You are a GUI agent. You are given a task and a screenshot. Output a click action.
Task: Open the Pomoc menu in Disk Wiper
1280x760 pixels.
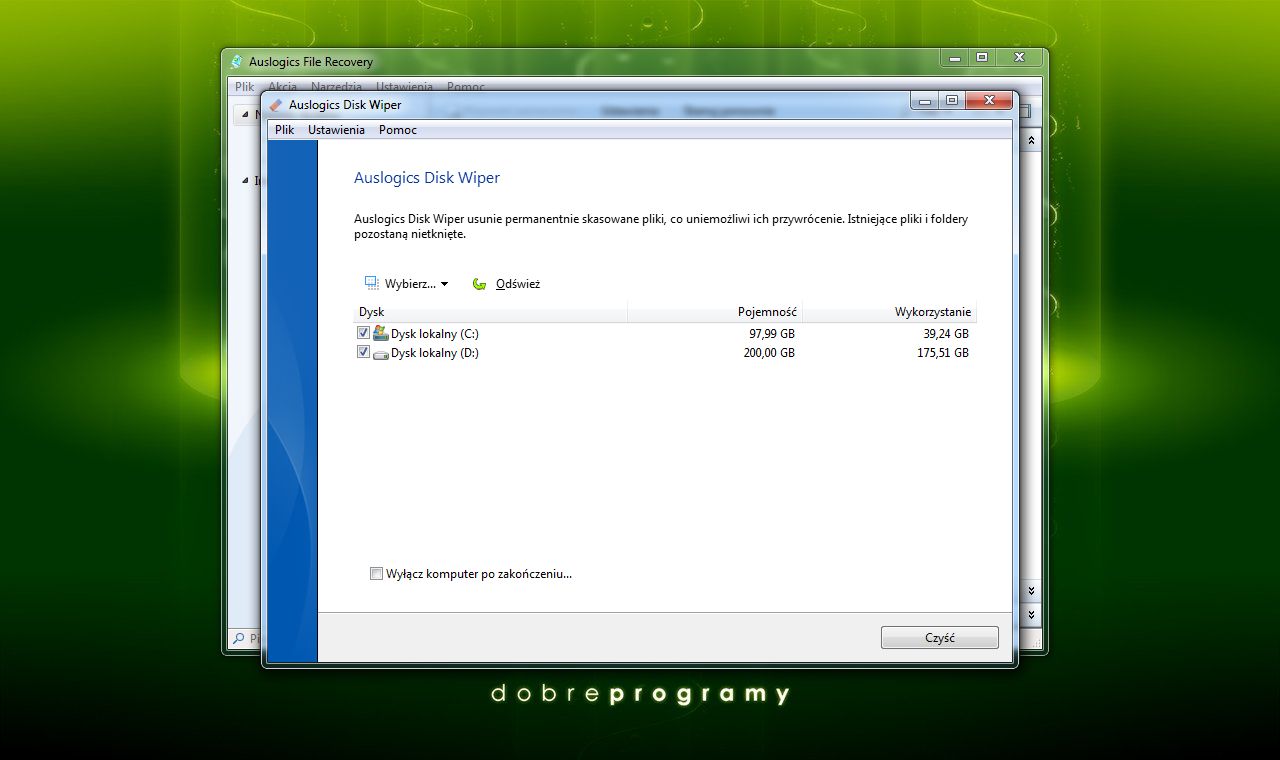pyautogui.click(x=398, y=130)
